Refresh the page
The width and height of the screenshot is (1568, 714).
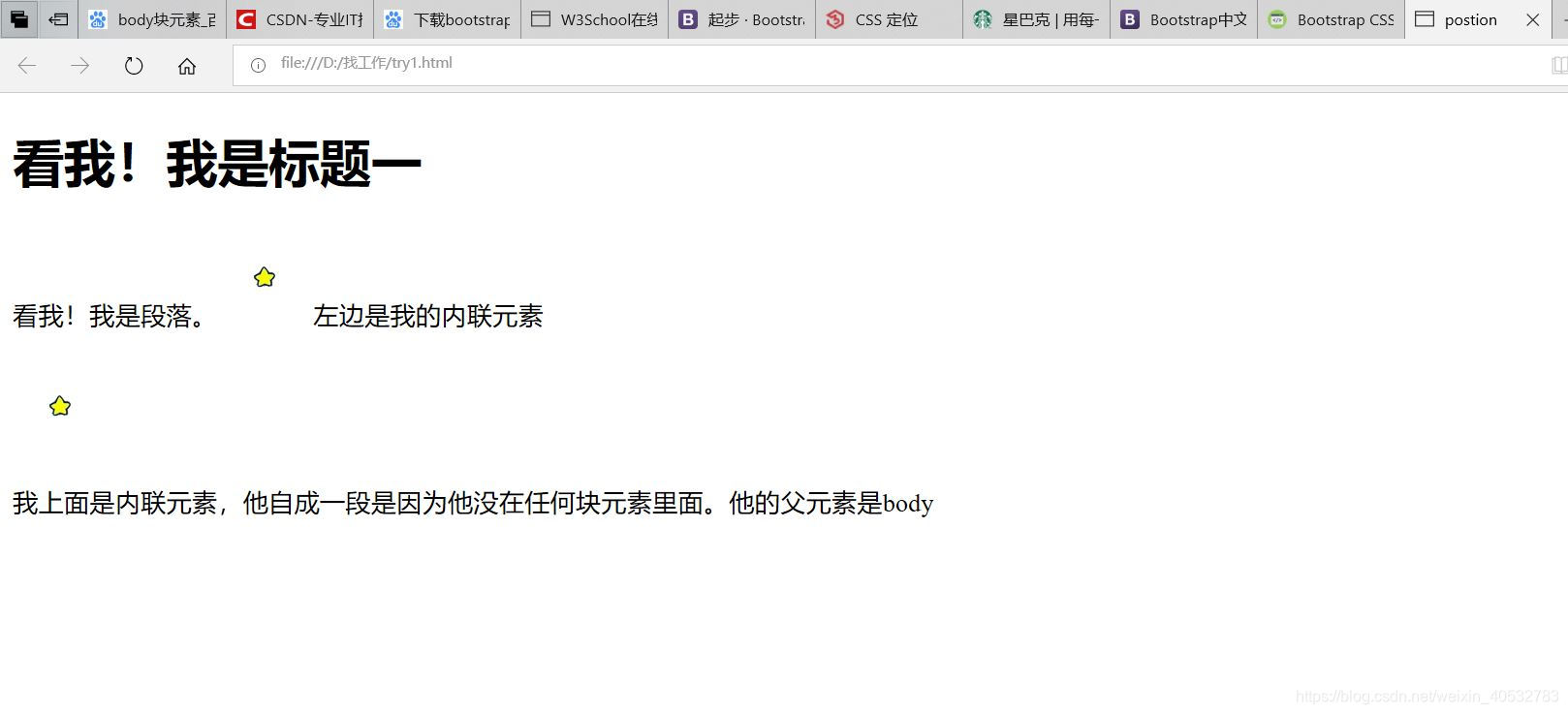click(x=134, y=65)
